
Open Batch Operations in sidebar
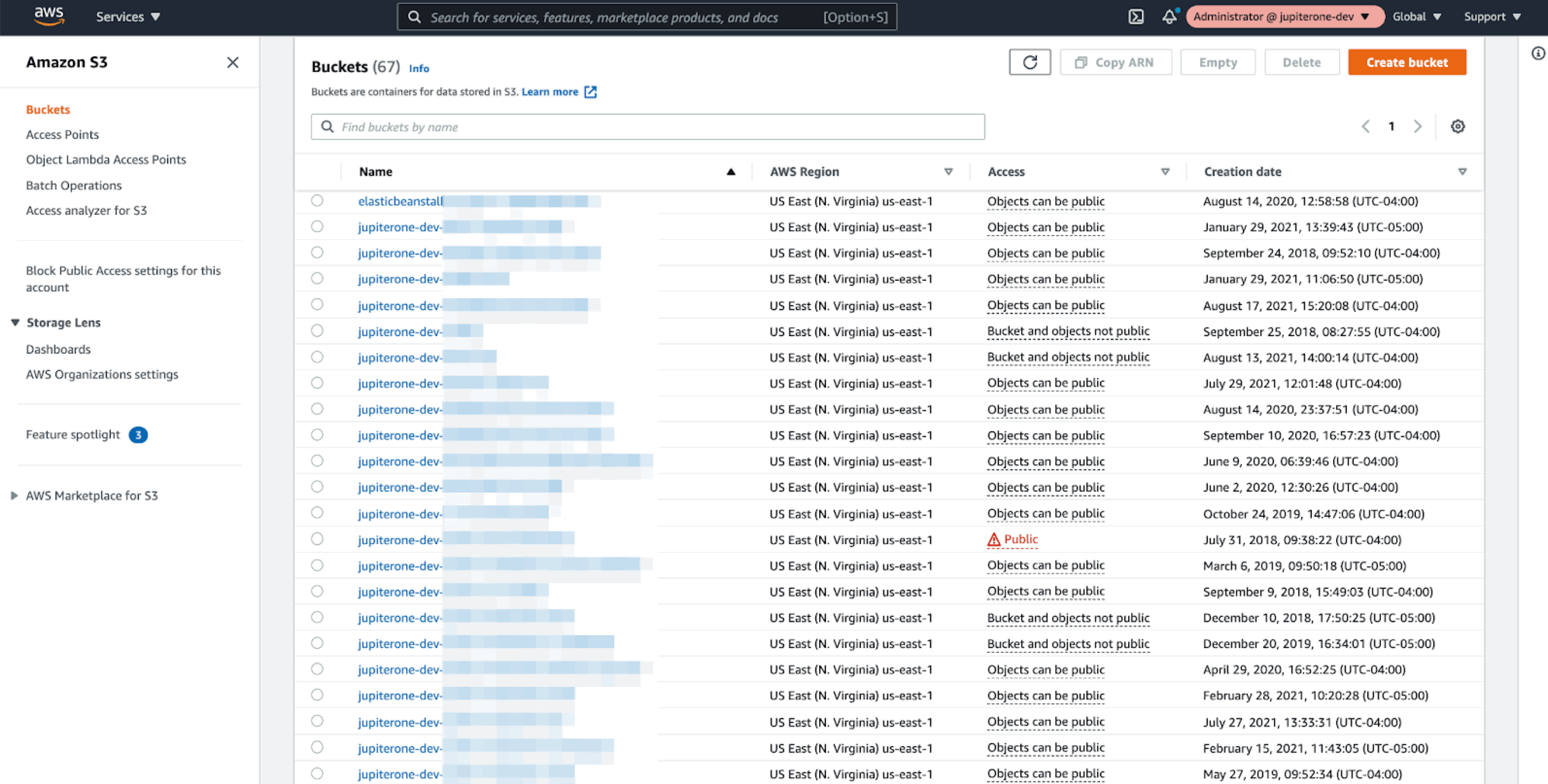point(74,186)
